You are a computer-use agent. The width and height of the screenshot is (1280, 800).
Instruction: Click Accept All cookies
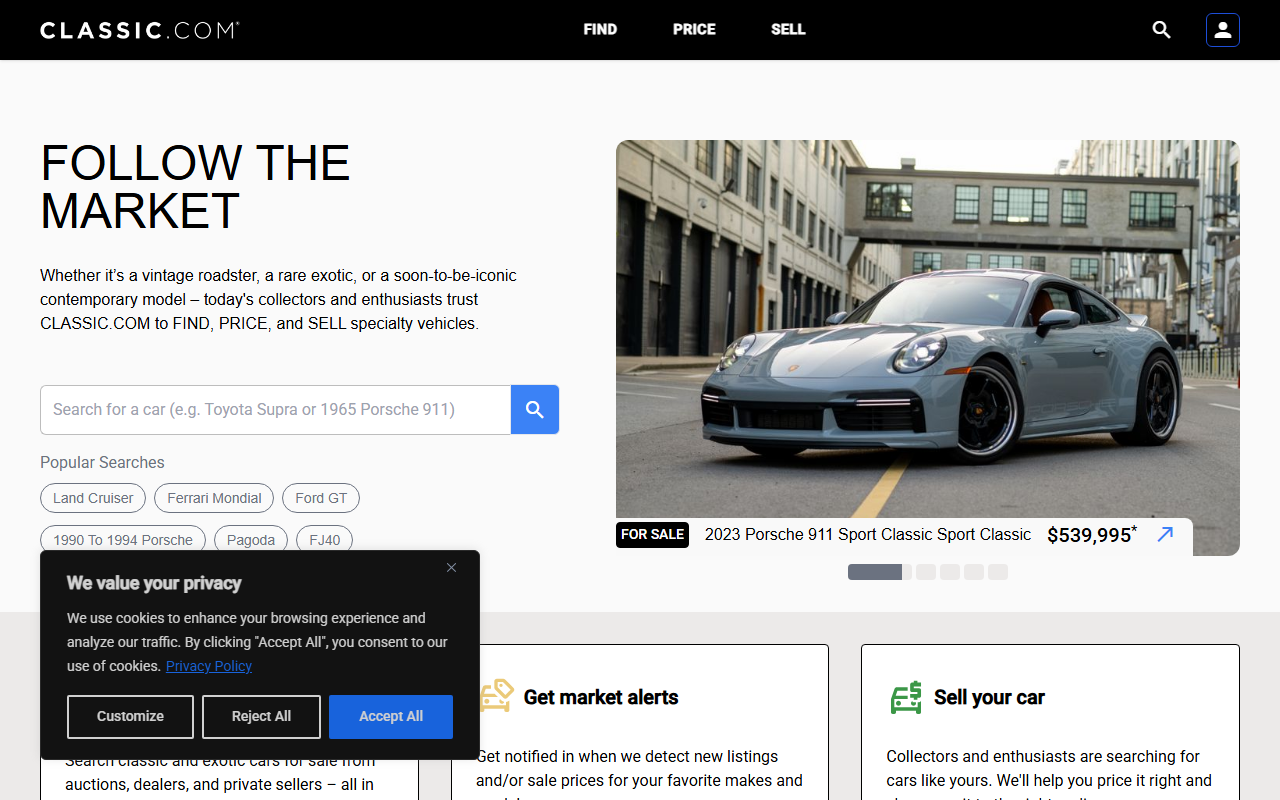391,717
